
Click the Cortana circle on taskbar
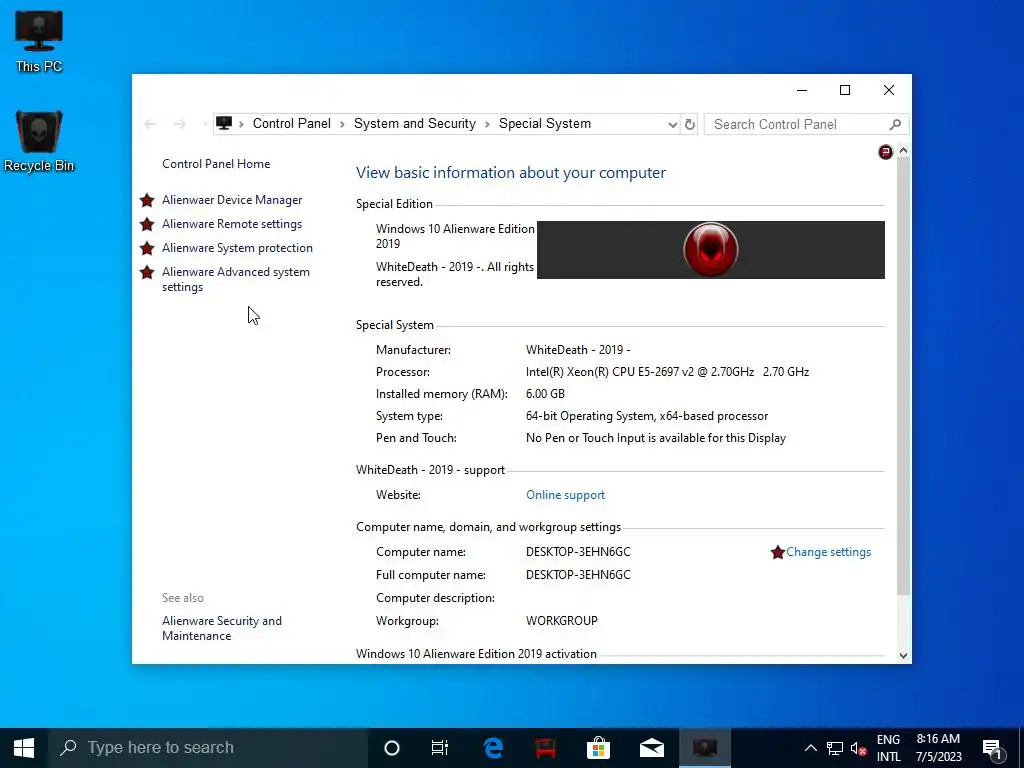tap(392, 748)
